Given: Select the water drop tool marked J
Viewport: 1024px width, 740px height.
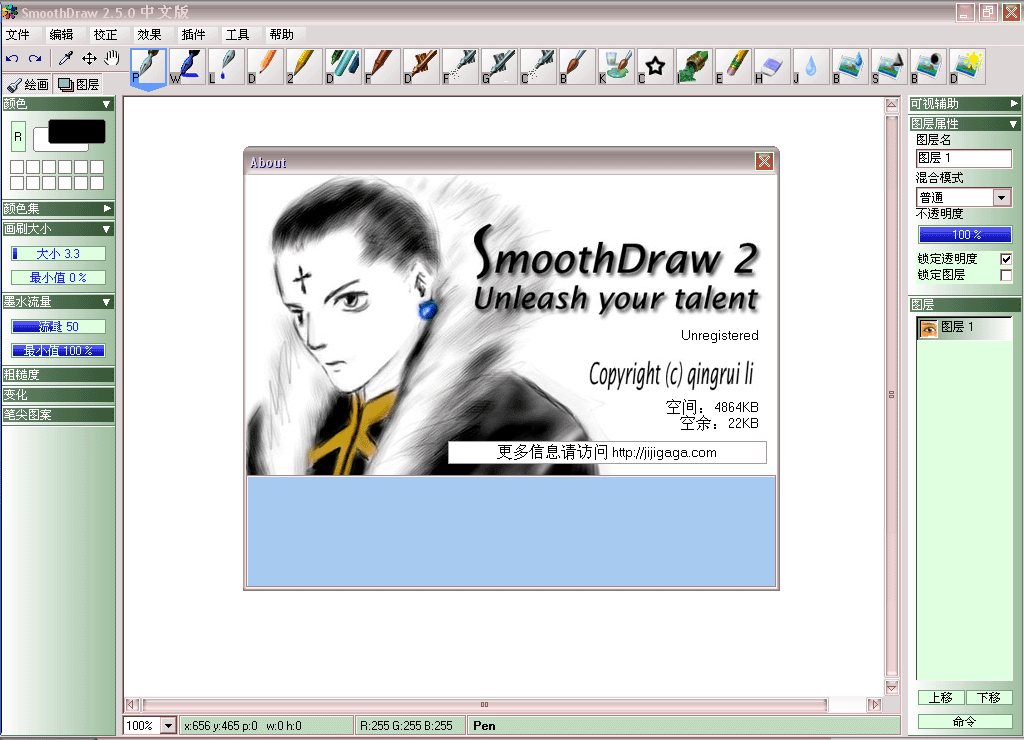Looking at the screenshot, I should click(810, 67).
